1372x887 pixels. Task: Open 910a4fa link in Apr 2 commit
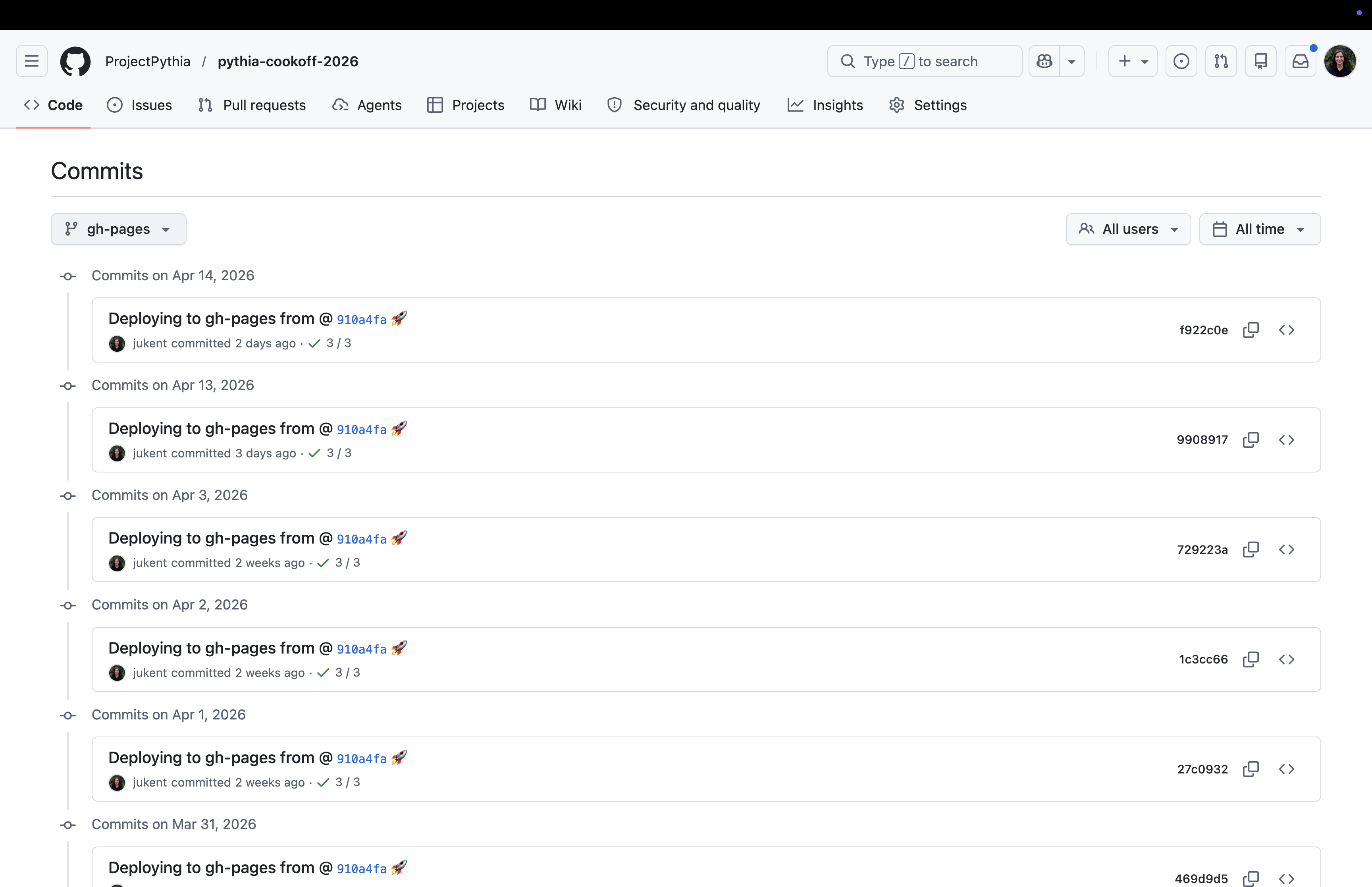[362, 649]
